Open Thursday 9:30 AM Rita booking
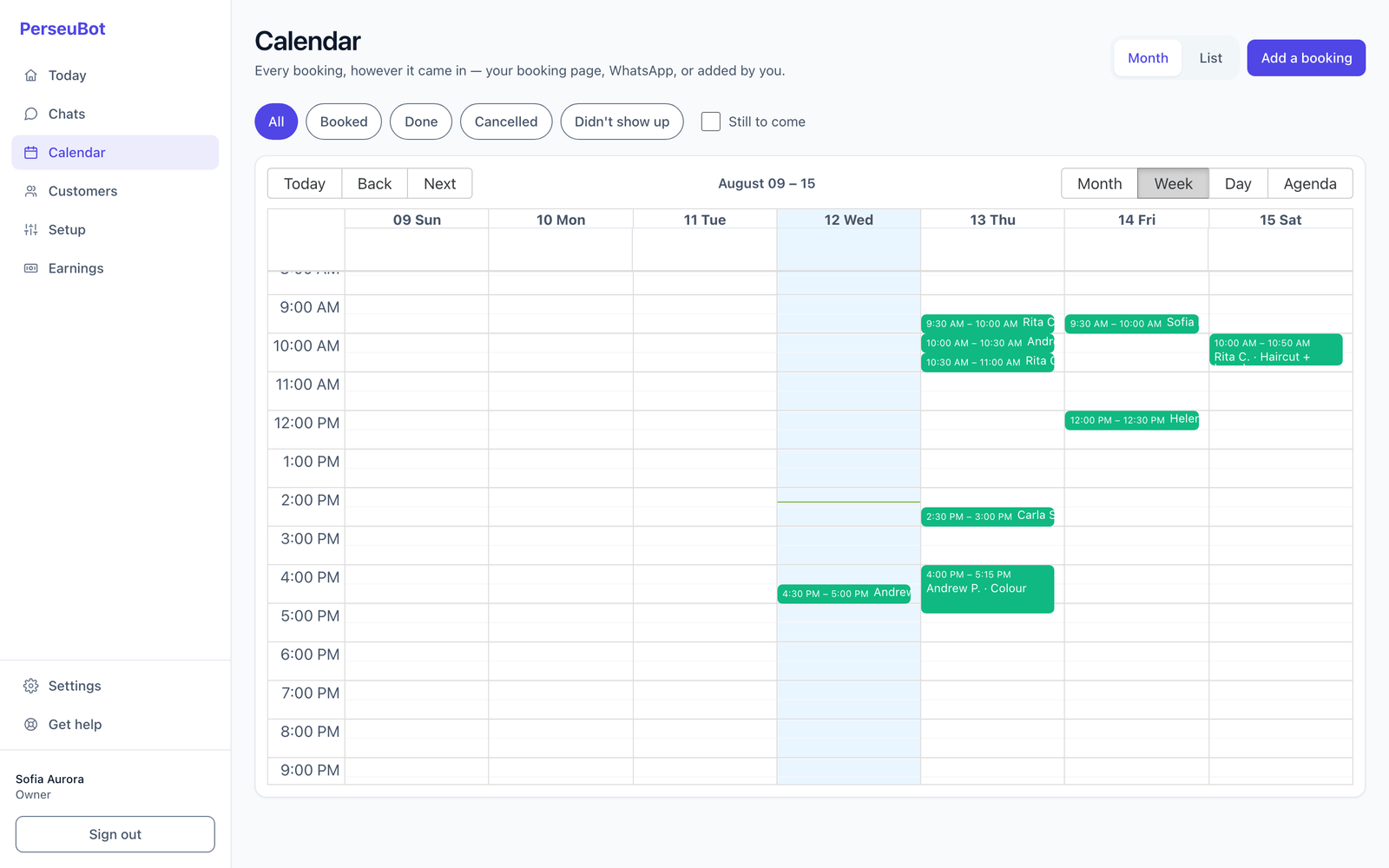This screenshot has width=1389, height=868. (988, 323)
